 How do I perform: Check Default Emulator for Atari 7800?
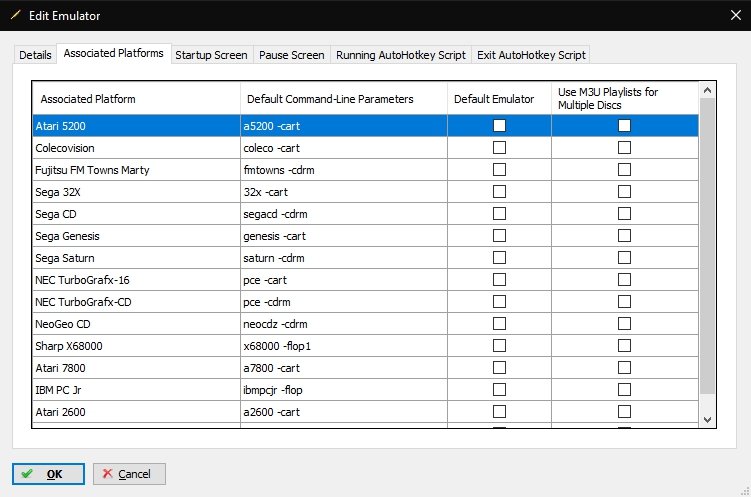tap(499, 368)
